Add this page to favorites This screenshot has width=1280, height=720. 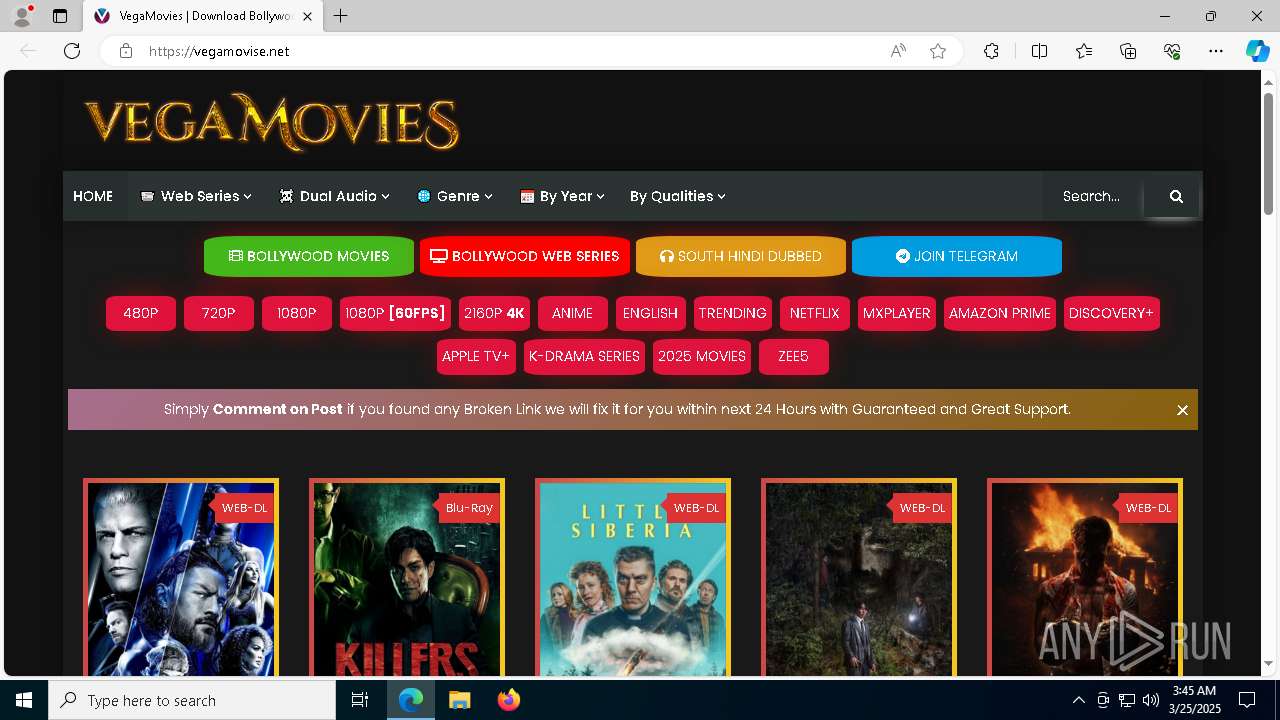pos(938,51)
